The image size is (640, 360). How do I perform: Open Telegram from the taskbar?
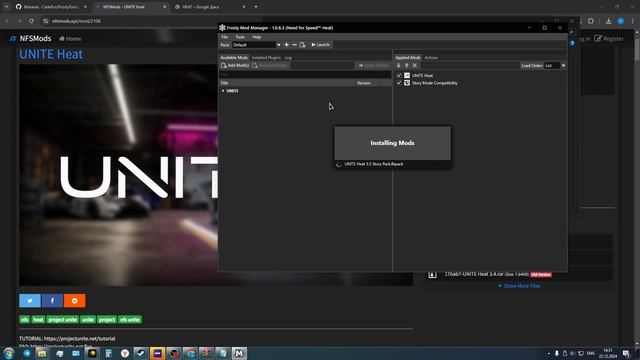click(27, 353)
